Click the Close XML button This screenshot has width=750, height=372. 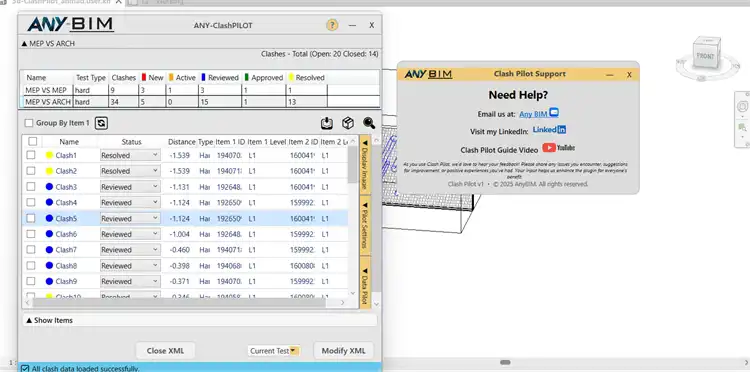[x=165, y=350]
